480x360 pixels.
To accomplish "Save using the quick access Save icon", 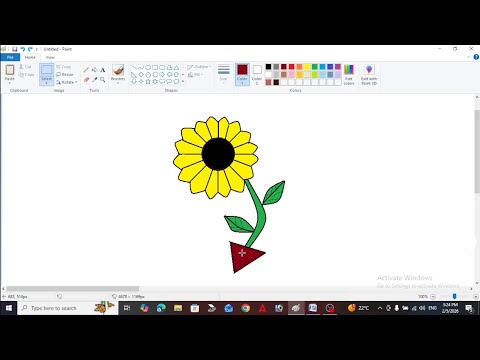I will (15, 49).
